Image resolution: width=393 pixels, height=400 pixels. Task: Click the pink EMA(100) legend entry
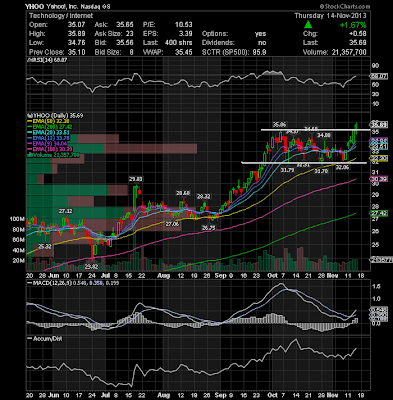[50, 149]
